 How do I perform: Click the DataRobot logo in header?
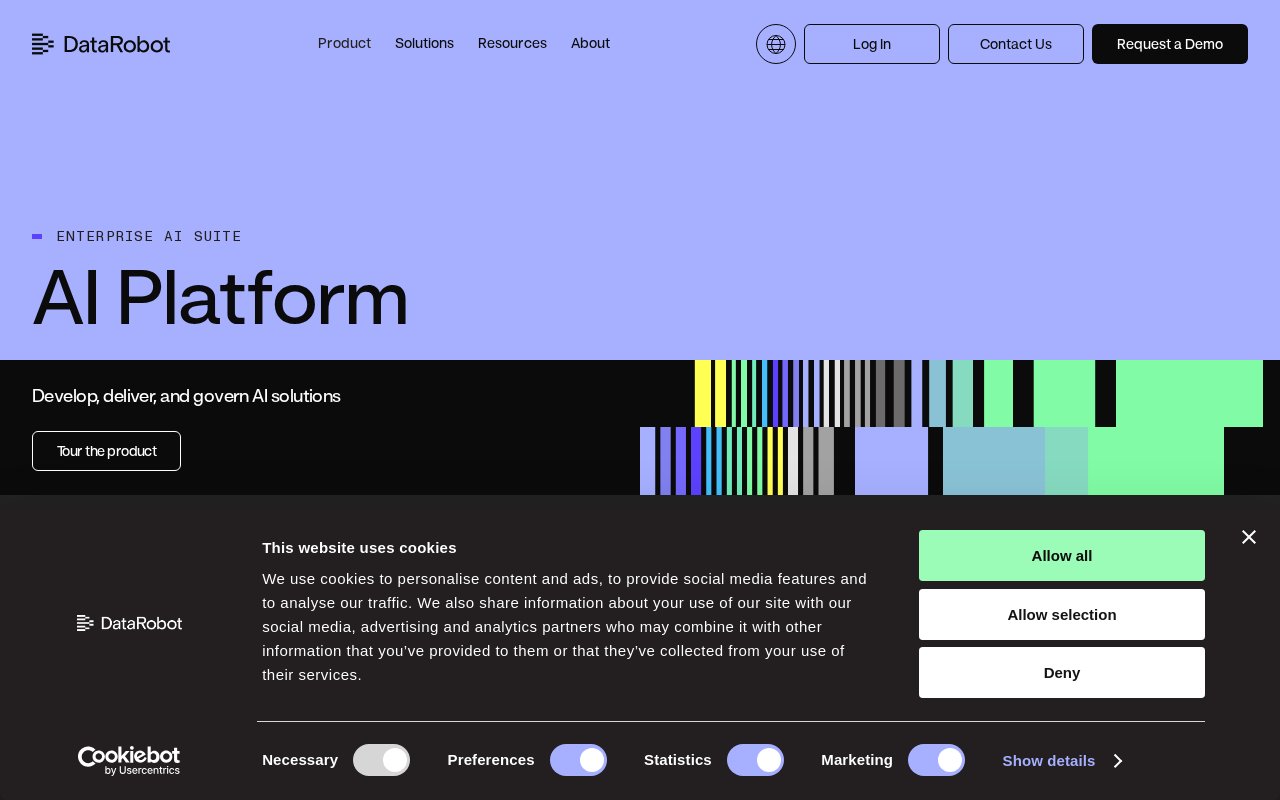101,44
